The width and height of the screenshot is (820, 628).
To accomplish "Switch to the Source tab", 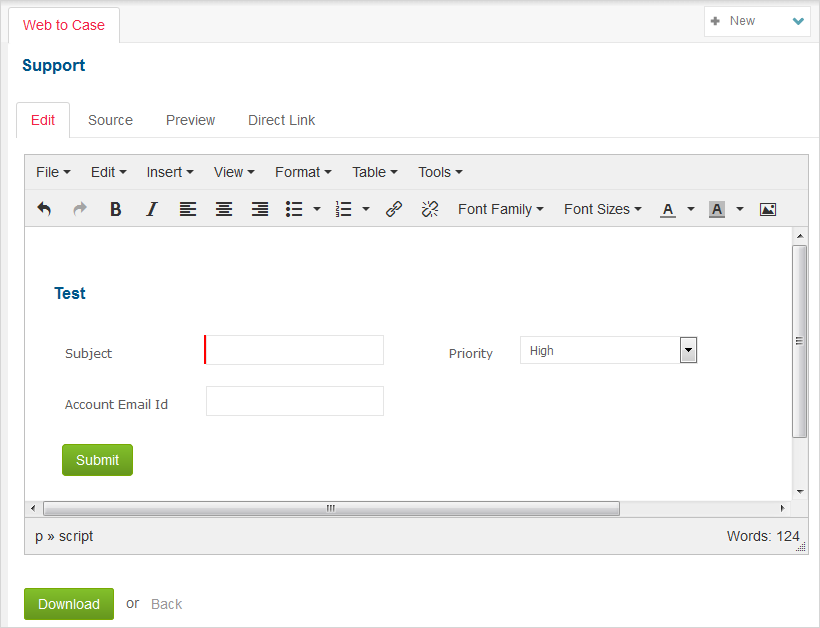I will point(110,120).
